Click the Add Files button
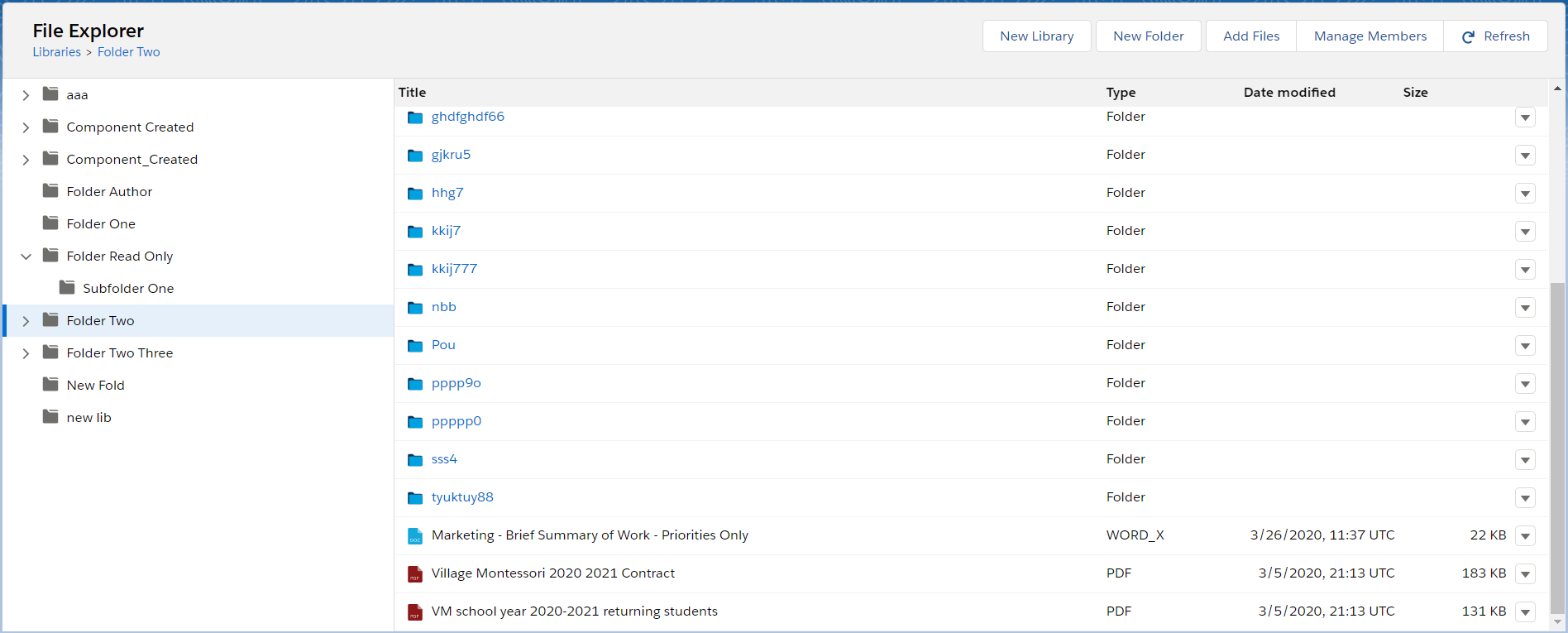Image resolution: width=1568 pixels, height=633 pixels. [x=1250, y=36]
